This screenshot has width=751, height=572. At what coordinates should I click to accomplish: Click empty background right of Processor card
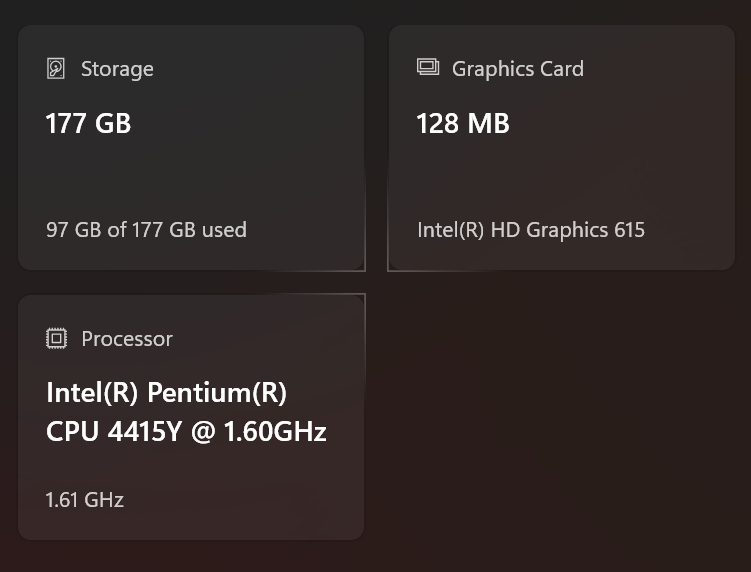tap(560, 420)
